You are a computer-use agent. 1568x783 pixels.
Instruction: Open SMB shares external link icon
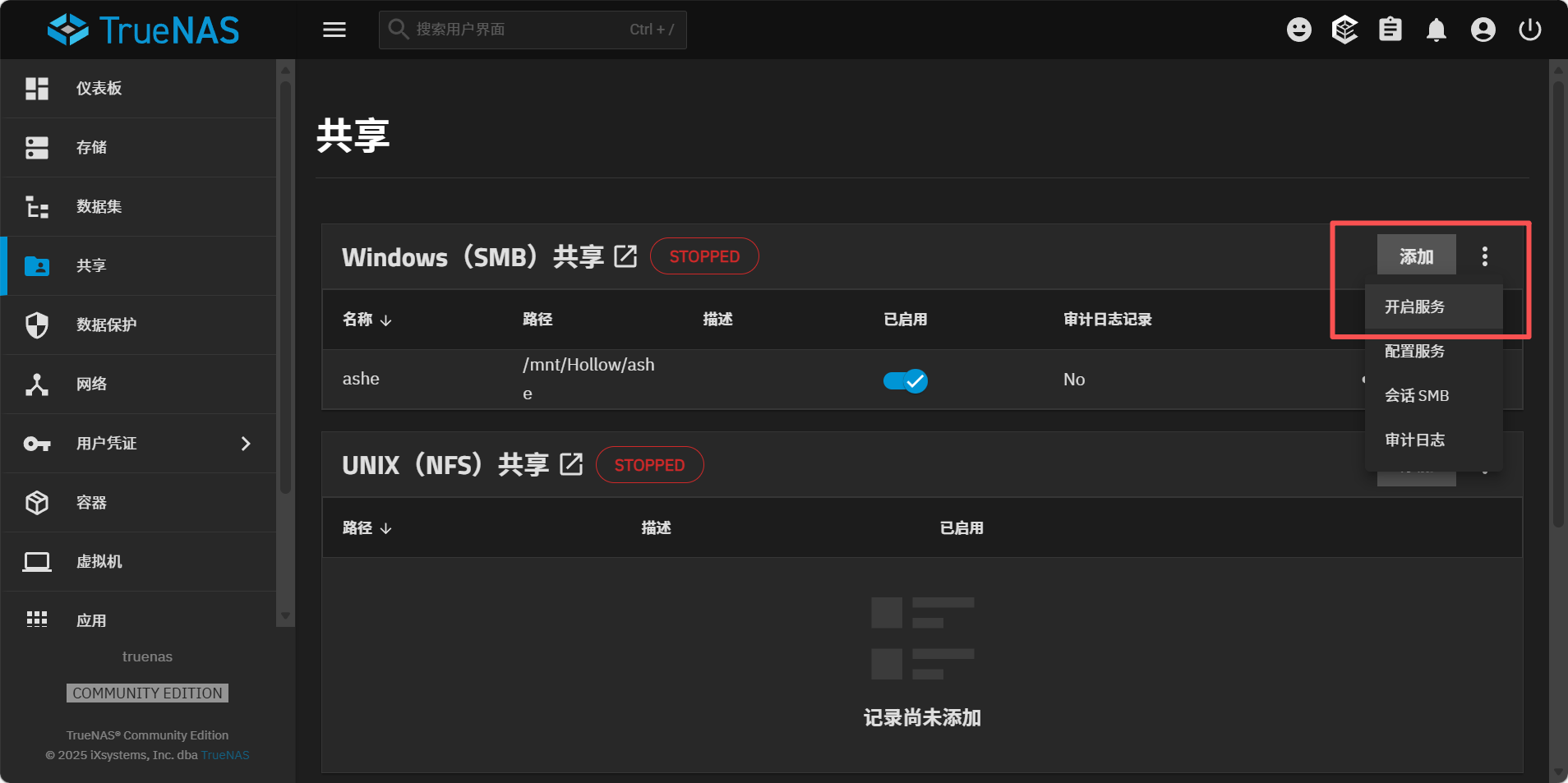click(625, 256)
